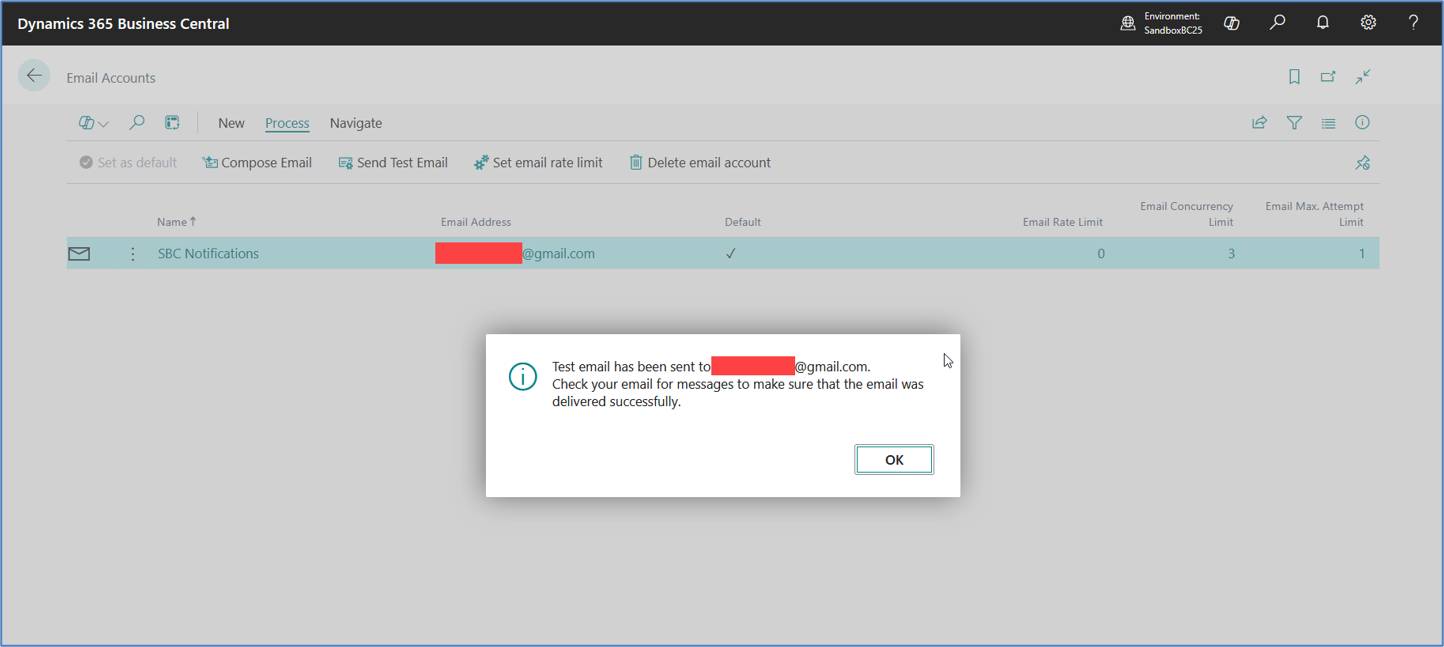Open page in a new window icon
This screenshot has height=647, width=1444.
pos(1328,77)
